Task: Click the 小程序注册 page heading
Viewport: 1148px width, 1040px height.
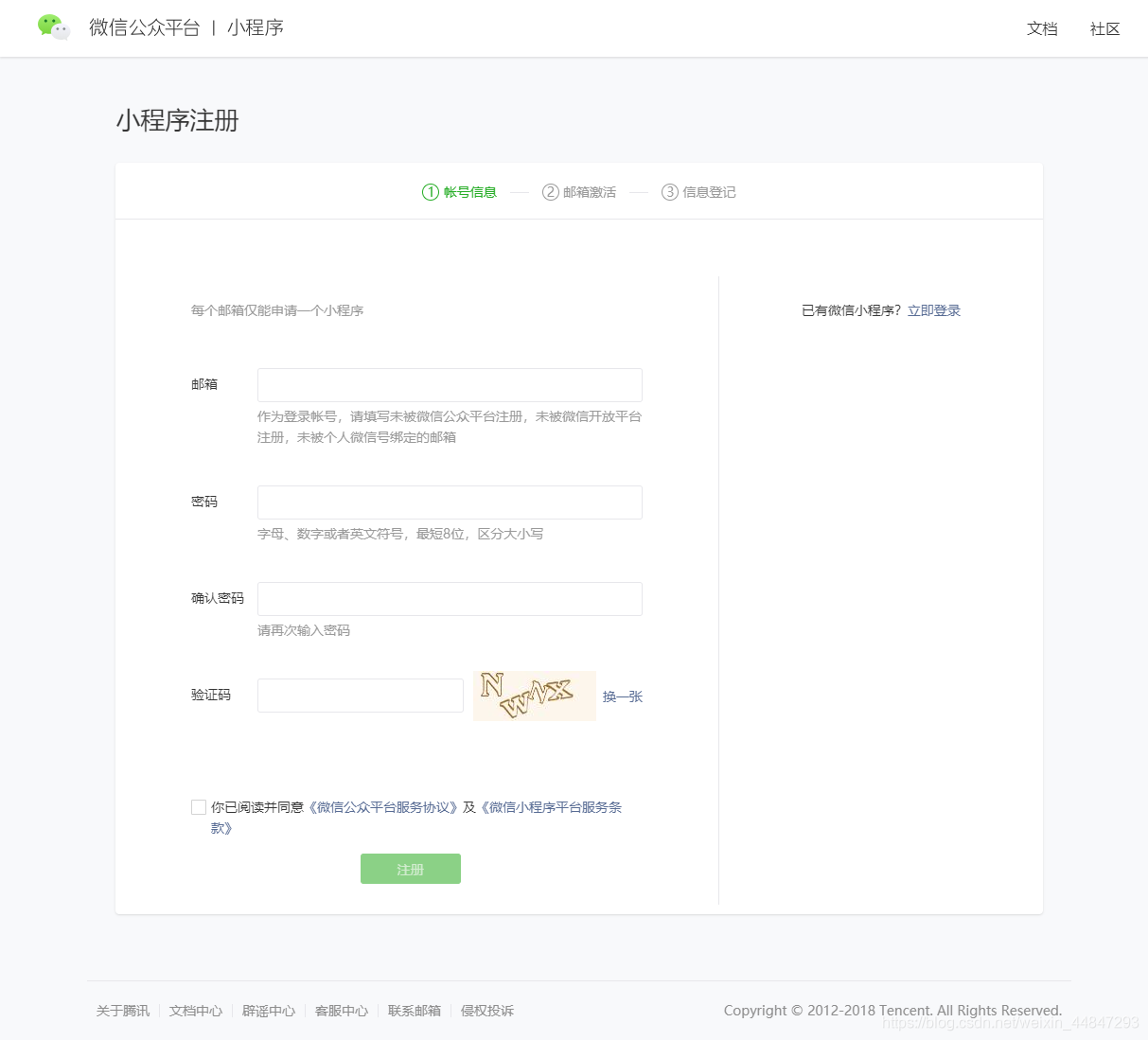Action: (178, 121)
